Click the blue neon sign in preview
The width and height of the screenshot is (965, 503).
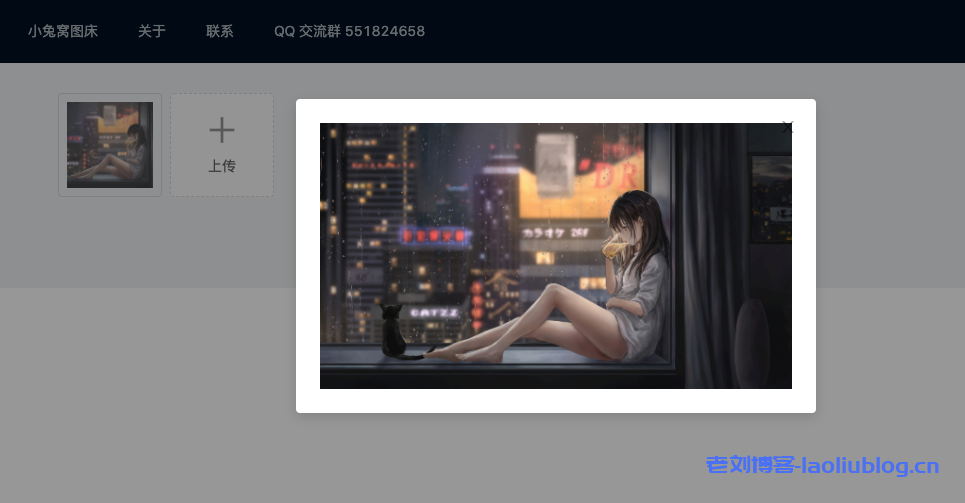434,235
